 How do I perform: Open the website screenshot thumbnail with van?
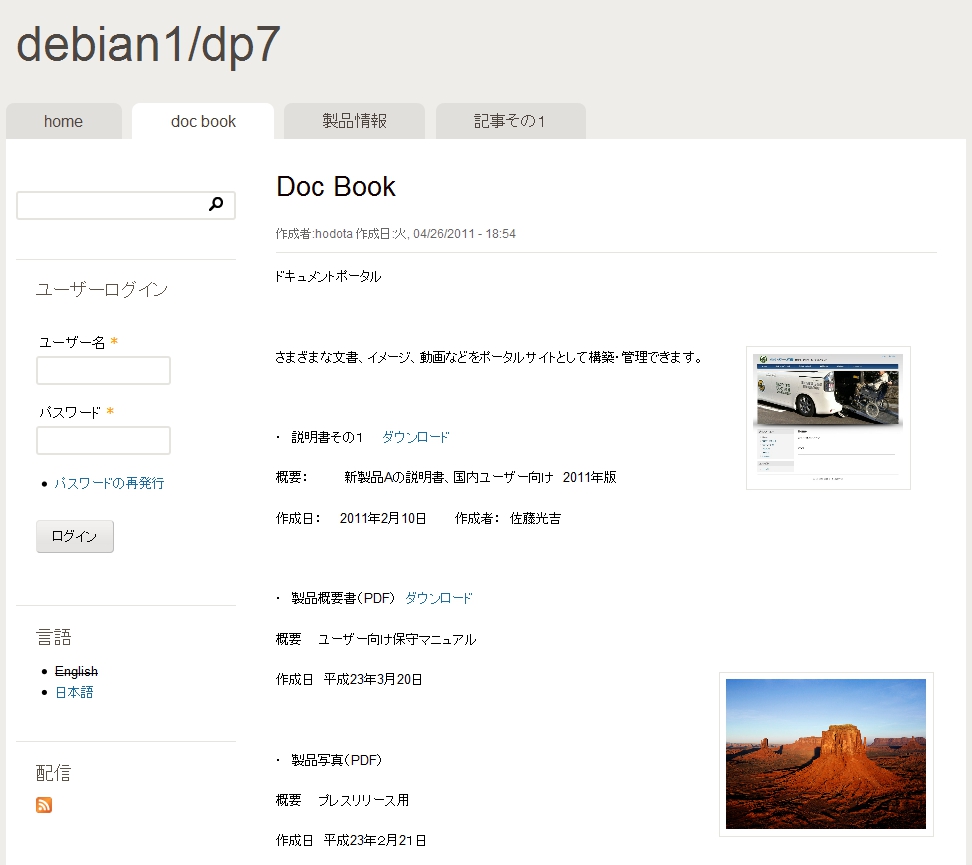click(x=828, y=418)
